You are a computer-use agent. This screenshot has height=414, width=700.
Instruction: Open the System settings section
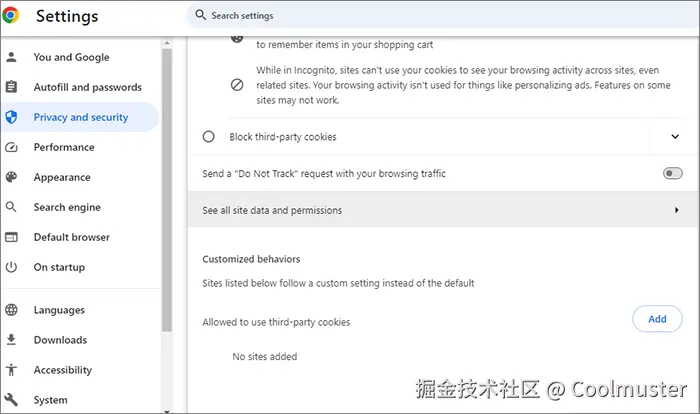50,400
